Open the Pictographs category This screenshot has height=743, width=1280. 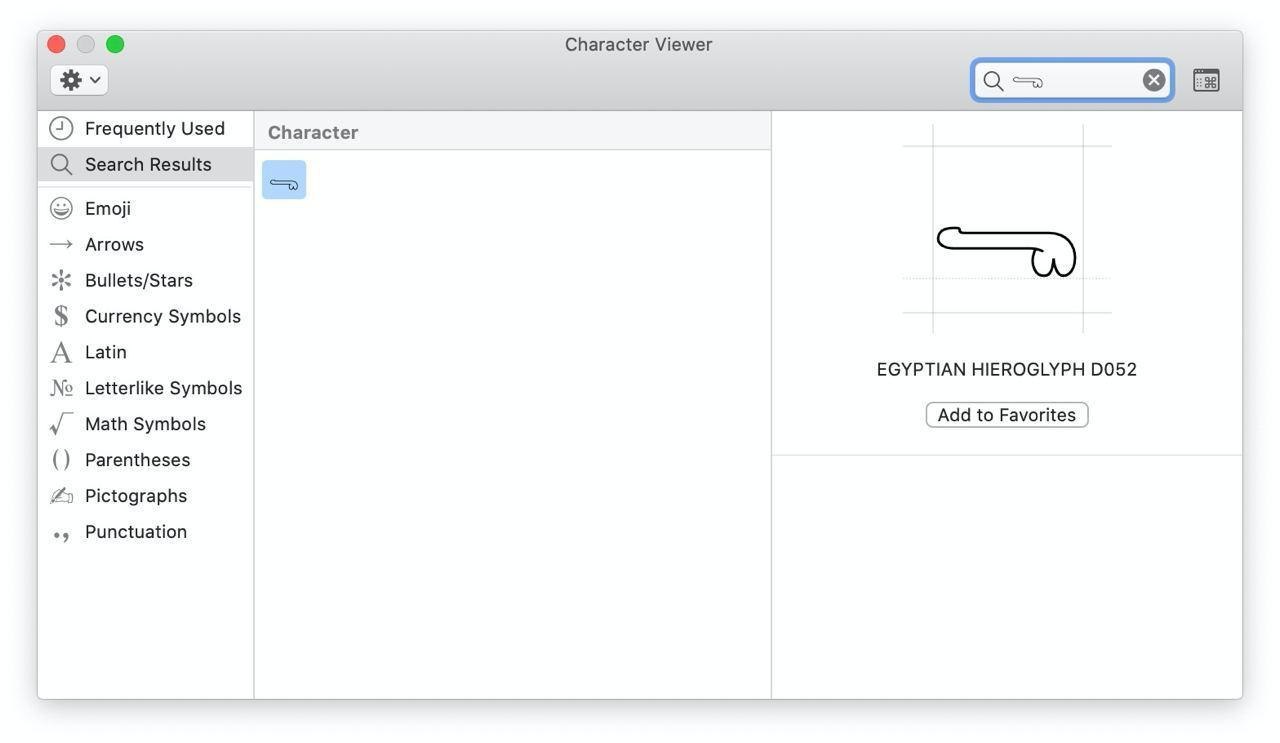(x=145, y=497)
